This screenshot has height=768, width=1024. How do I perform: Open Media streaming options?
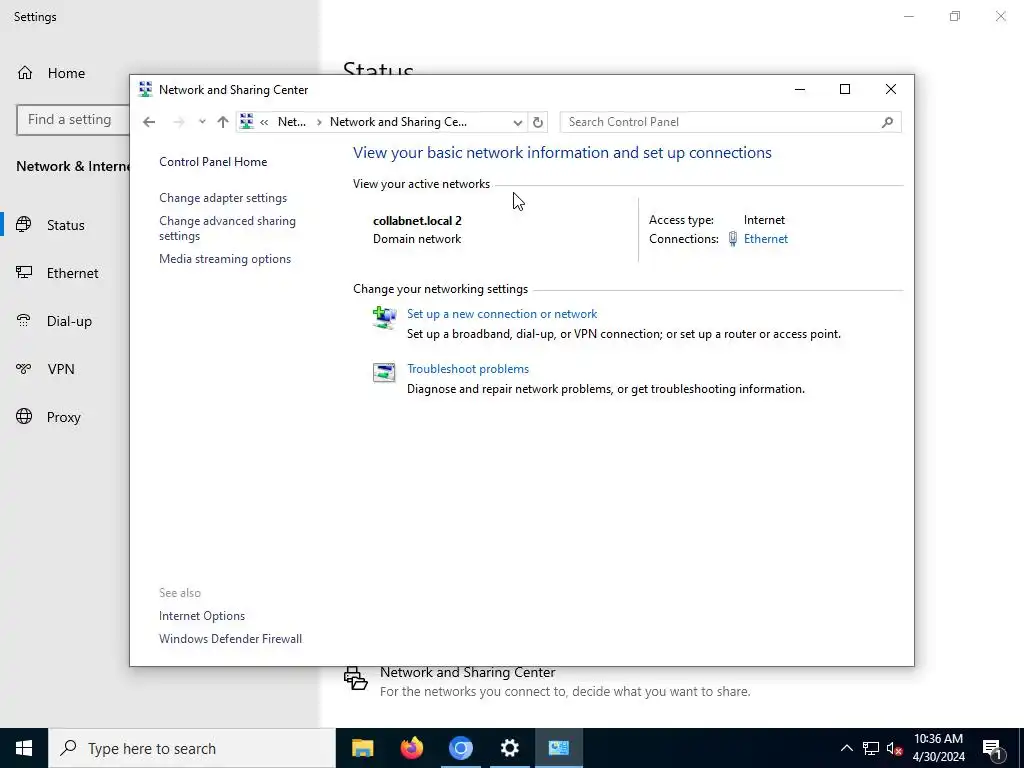click(x=225, y=259)
